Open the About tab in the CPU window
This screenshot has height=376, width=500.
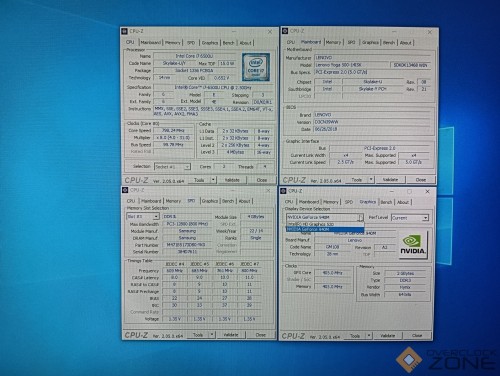coord(246,43)
